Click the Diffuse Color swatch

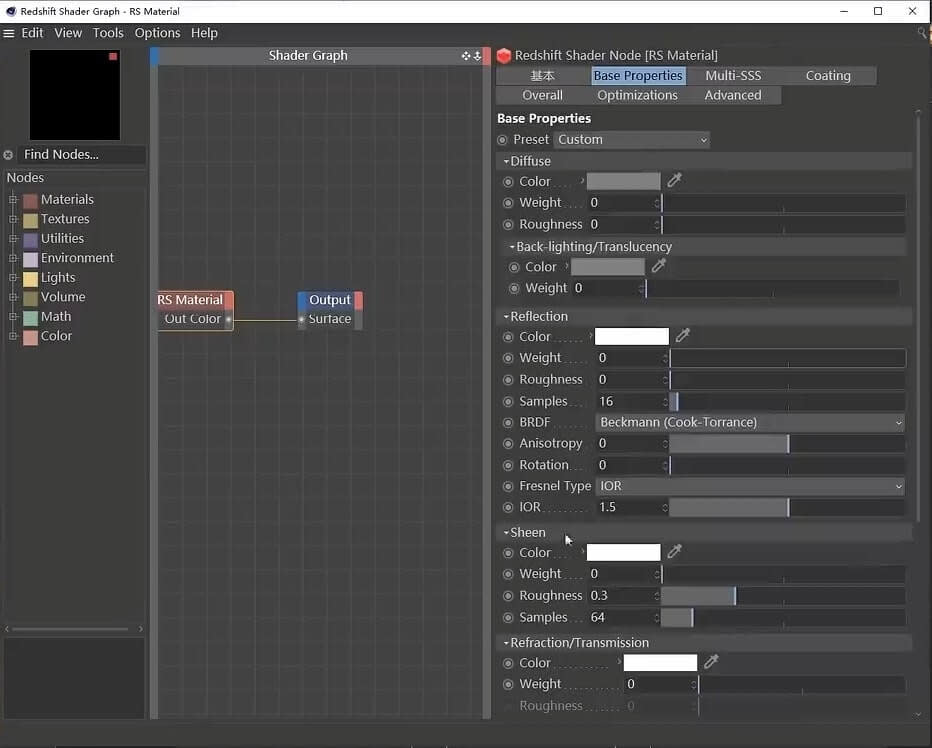point(624,181)
